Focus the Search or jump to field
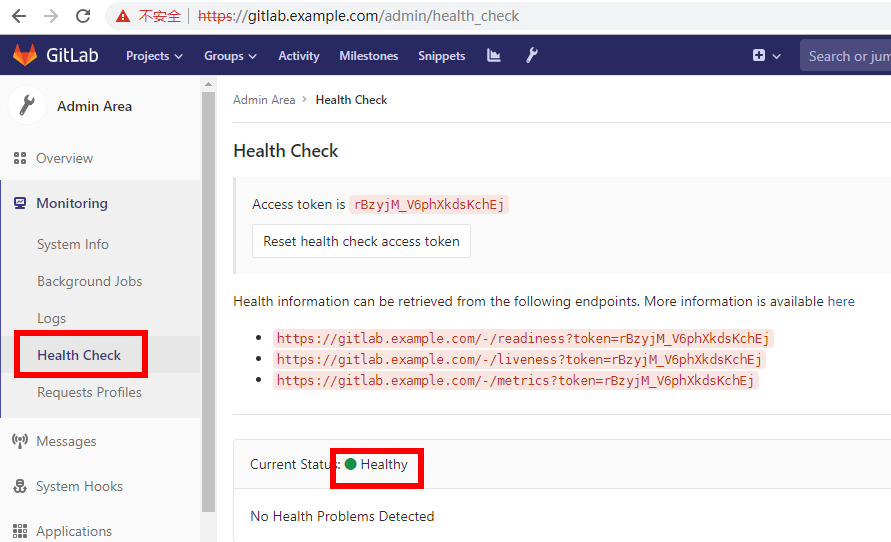 846,56
